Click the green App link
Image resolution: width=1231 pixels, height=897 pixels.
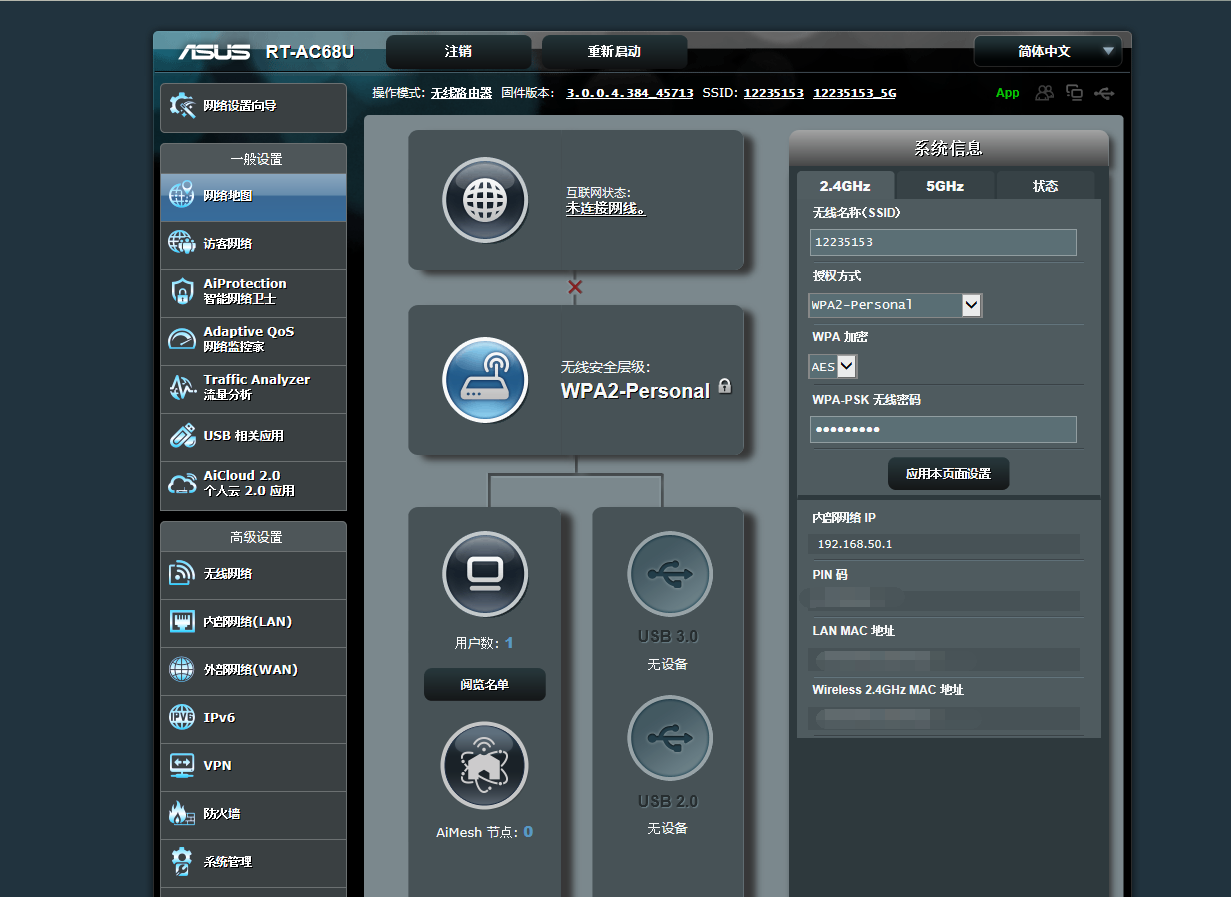pyautogui.click(x=1008, y=93)
